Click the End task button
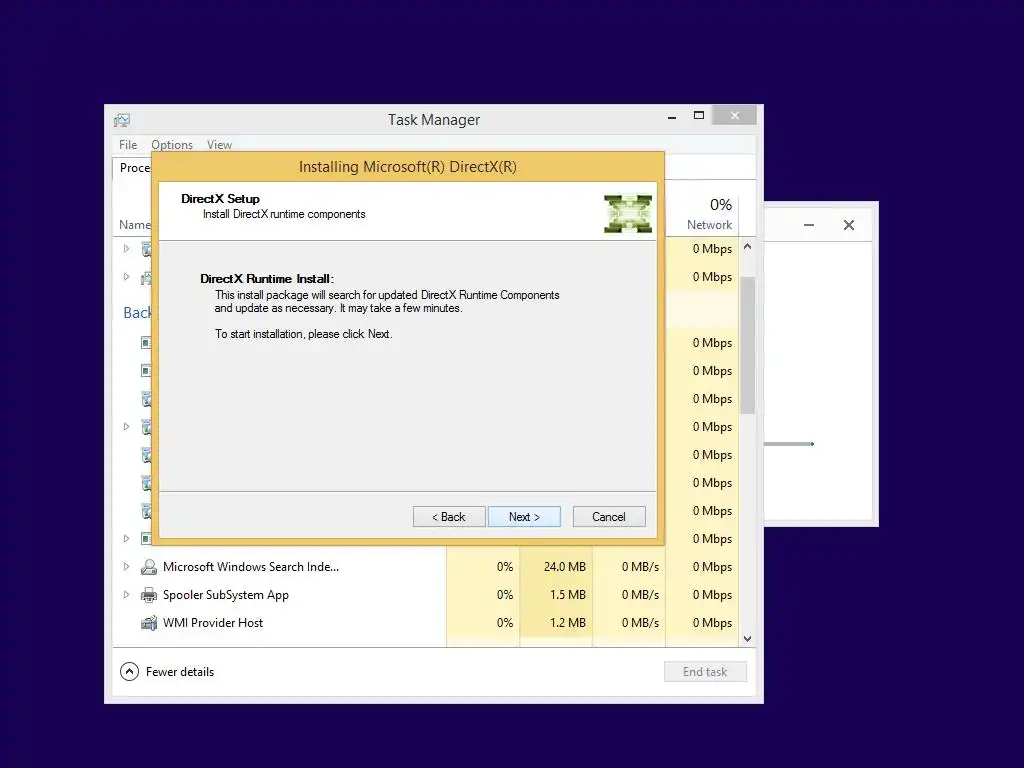The image size is (1024, 768). 705,671
